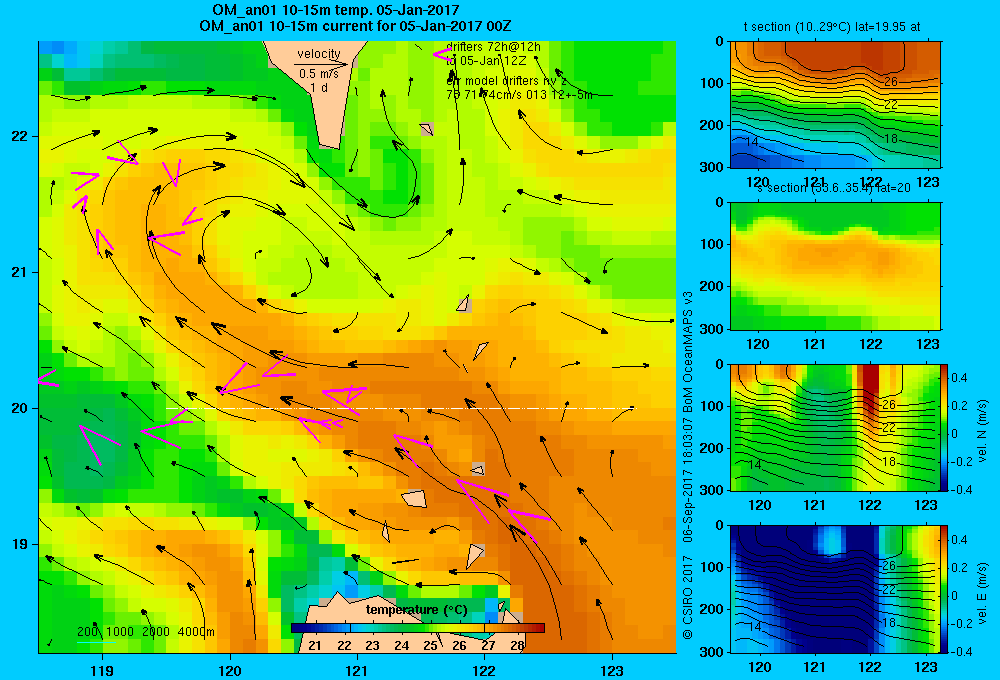This screenshot has width=1000, height=680.
Task: Click the title 'OM_an01 10-15m temp. 05-Jan-2017'
Action: tap(335, 10)
